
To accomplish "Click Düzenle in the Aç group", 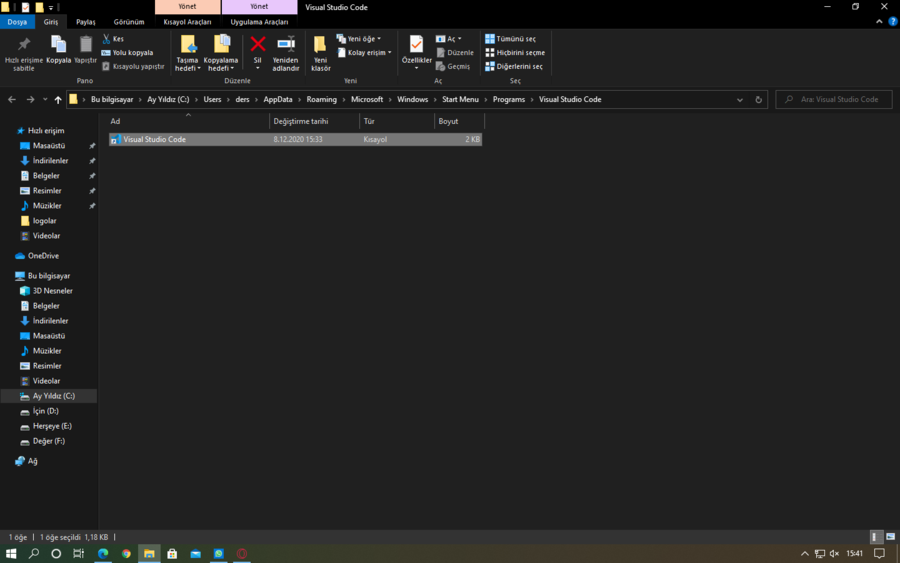I will click(x=455, y=52).
